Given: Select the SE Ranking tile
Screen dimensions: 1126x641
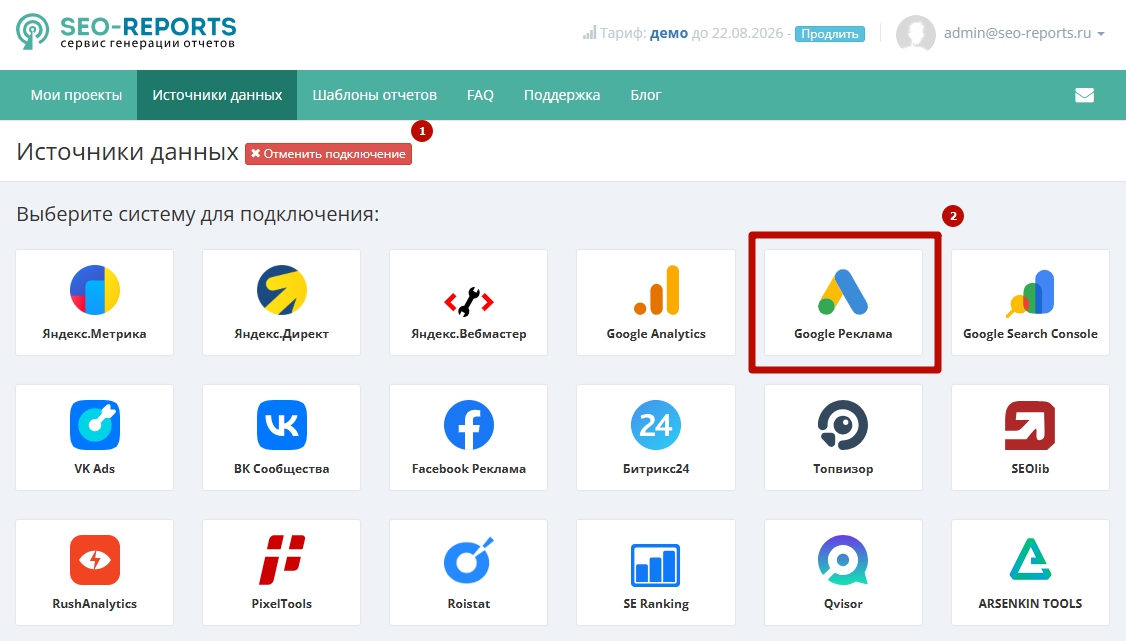Looking at the screenshot, I should pos(656,572).
